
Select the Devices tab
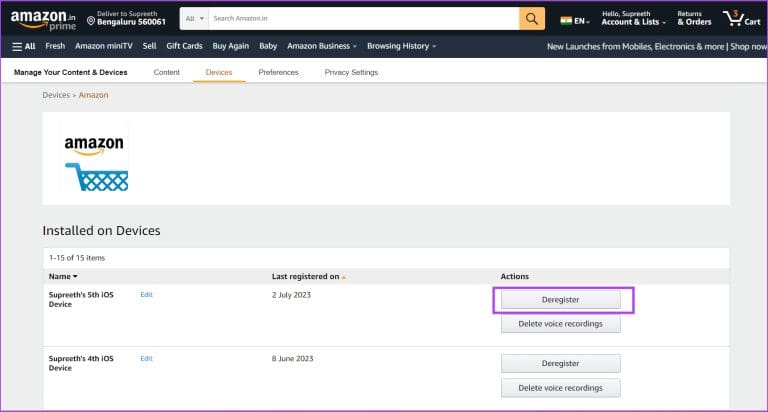coord(218,72)
